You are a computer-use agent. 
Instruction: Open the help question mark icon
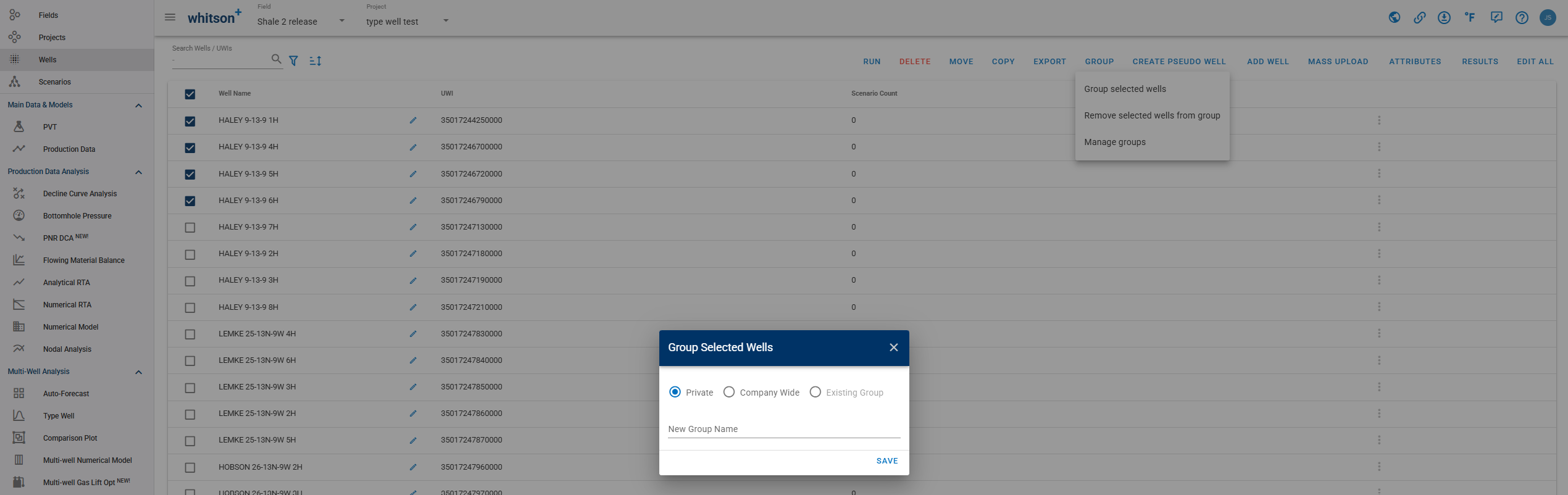click(x=1522, y=17)
